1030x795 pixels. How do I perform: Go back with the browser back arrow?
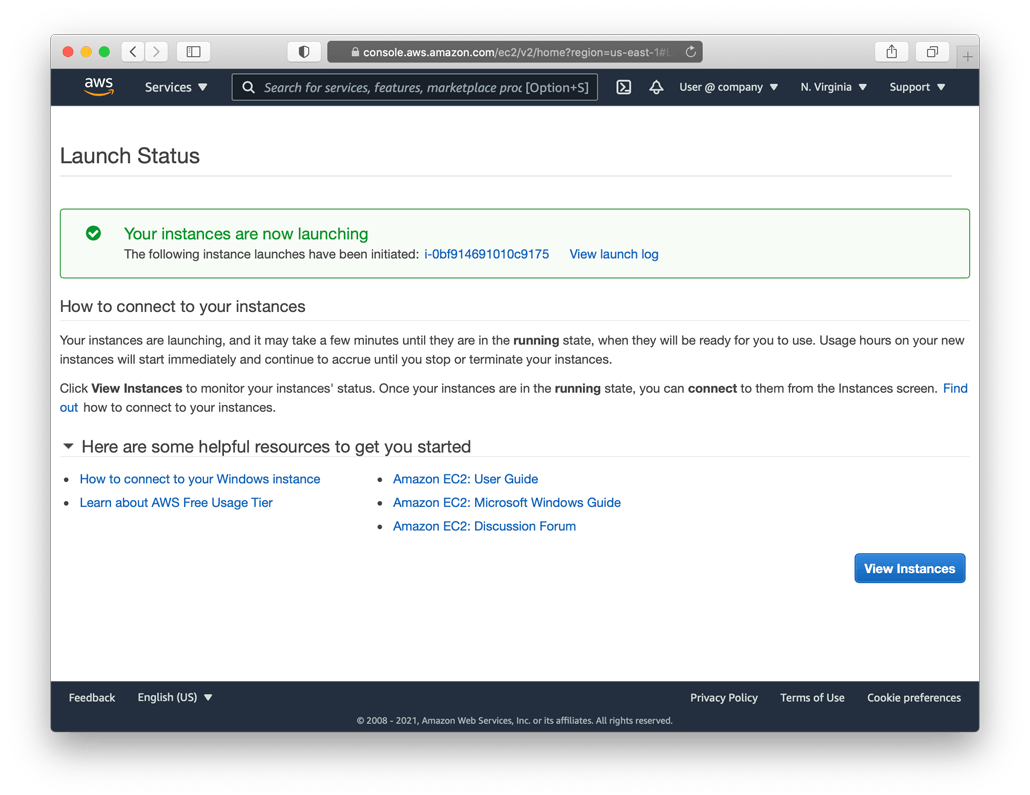pos(133,51)
